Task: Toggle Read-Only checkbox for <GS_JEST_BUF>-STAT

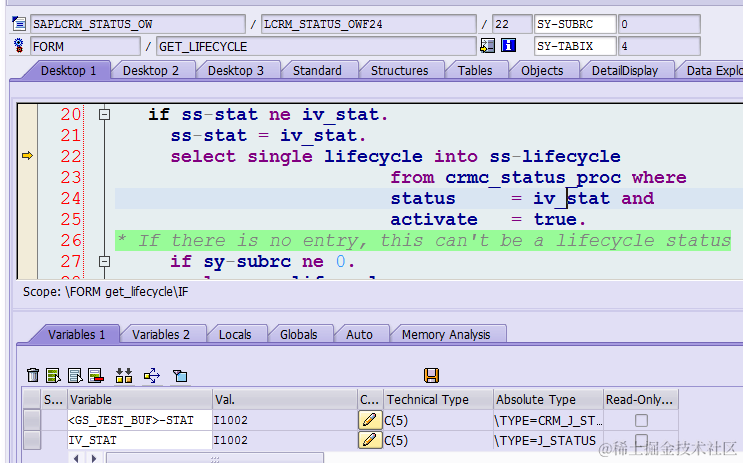Action: (x=641, y=420)
